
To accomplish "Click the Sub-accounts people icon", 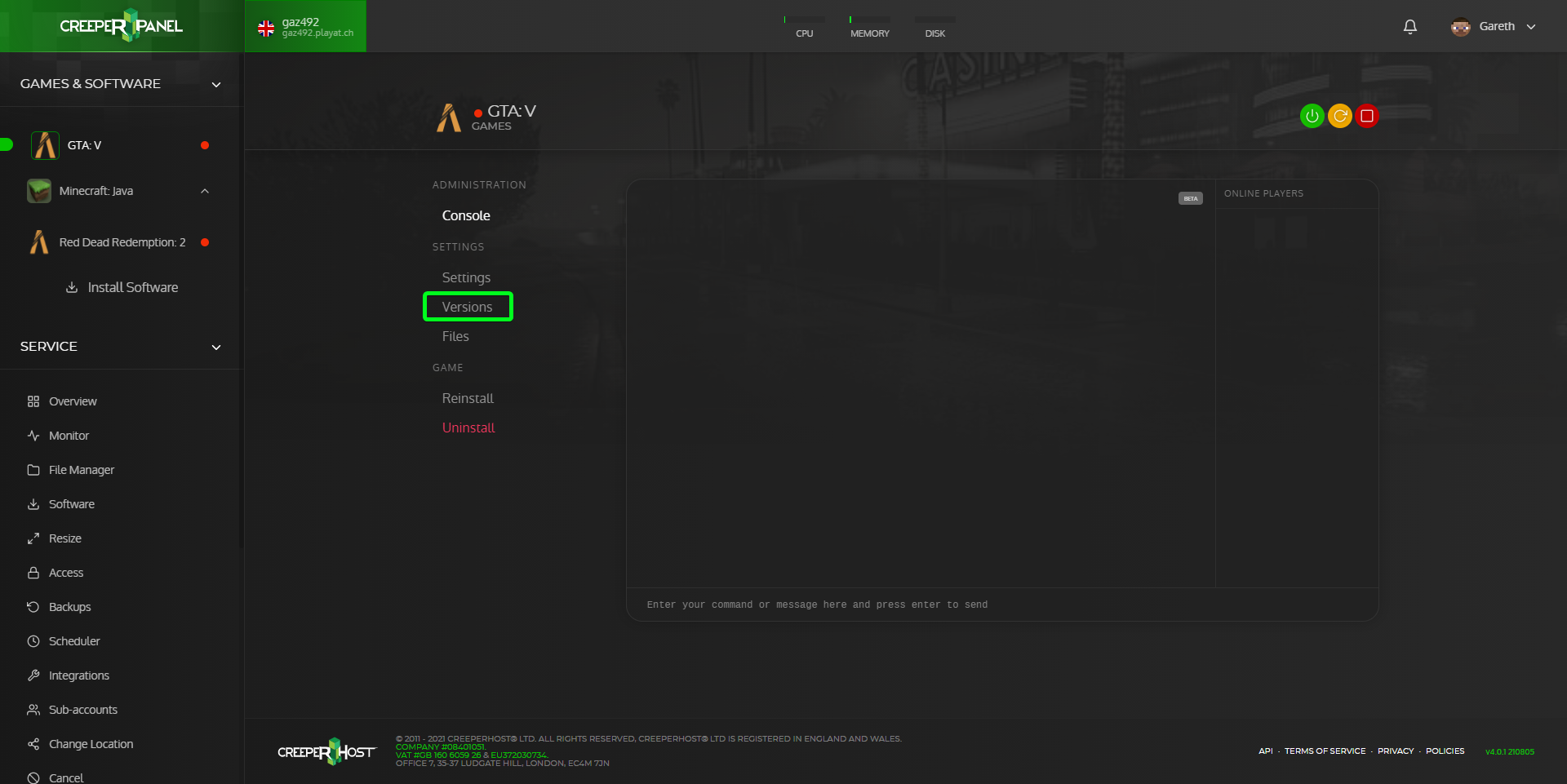I will (x=33, y=710).
